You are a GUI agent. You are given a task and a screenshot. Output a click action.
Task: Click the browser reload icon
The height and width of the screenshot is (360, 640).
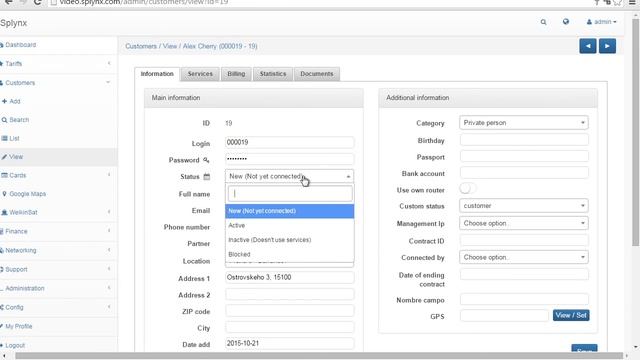[x=38, y=2]
